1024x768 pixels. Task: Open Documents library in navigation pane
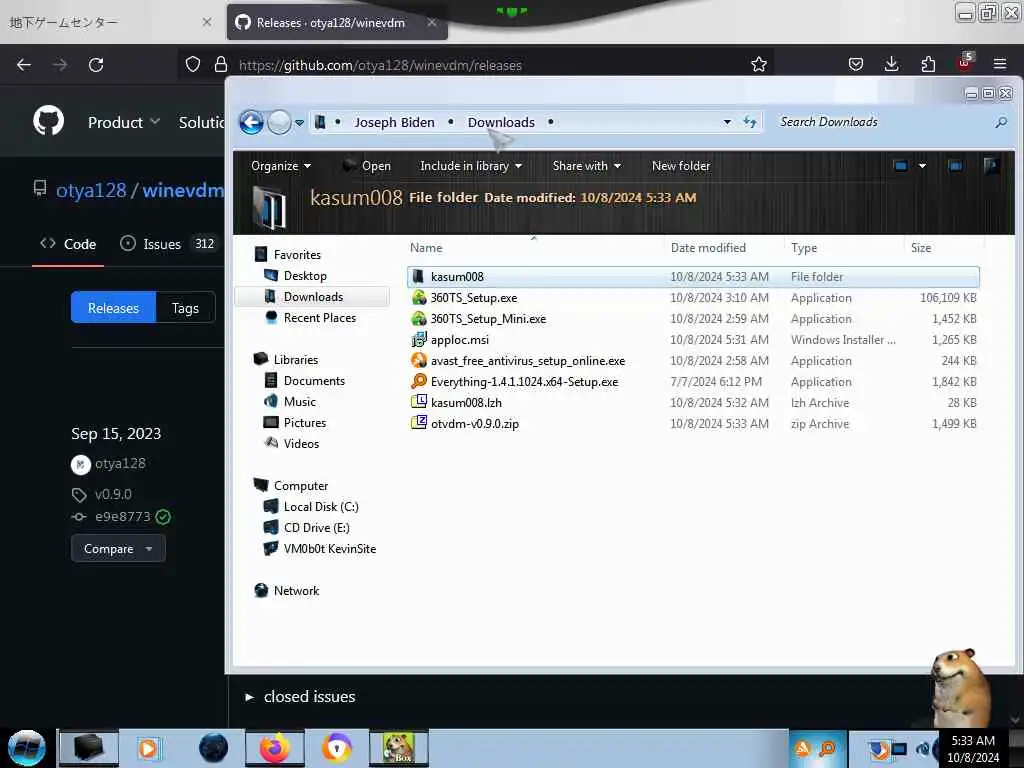(x=313, y=381)
